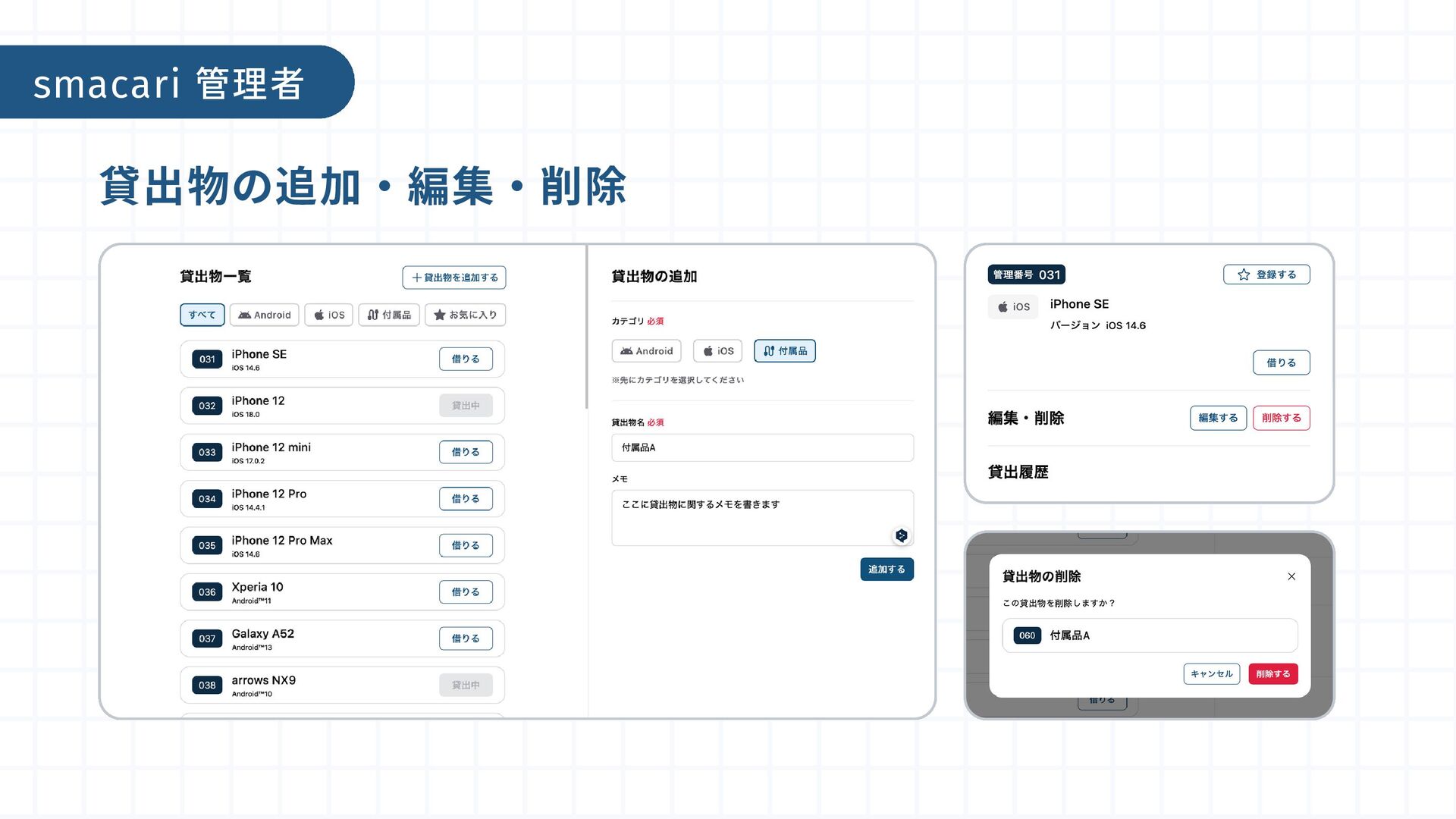Click 編集する button in detail card
1456x819 pixels.
pyautogui.click(x=1218, y=418)
